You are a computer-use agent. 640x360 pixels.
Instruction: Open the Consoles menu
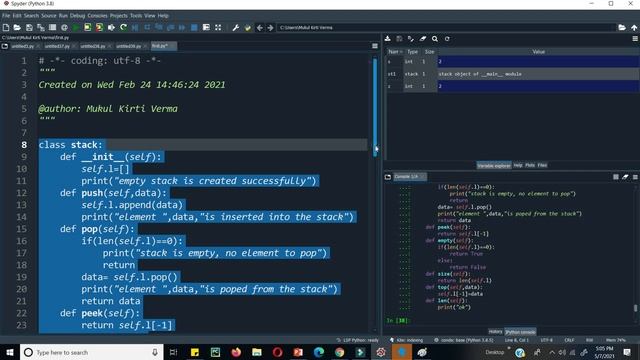[97, 16]
